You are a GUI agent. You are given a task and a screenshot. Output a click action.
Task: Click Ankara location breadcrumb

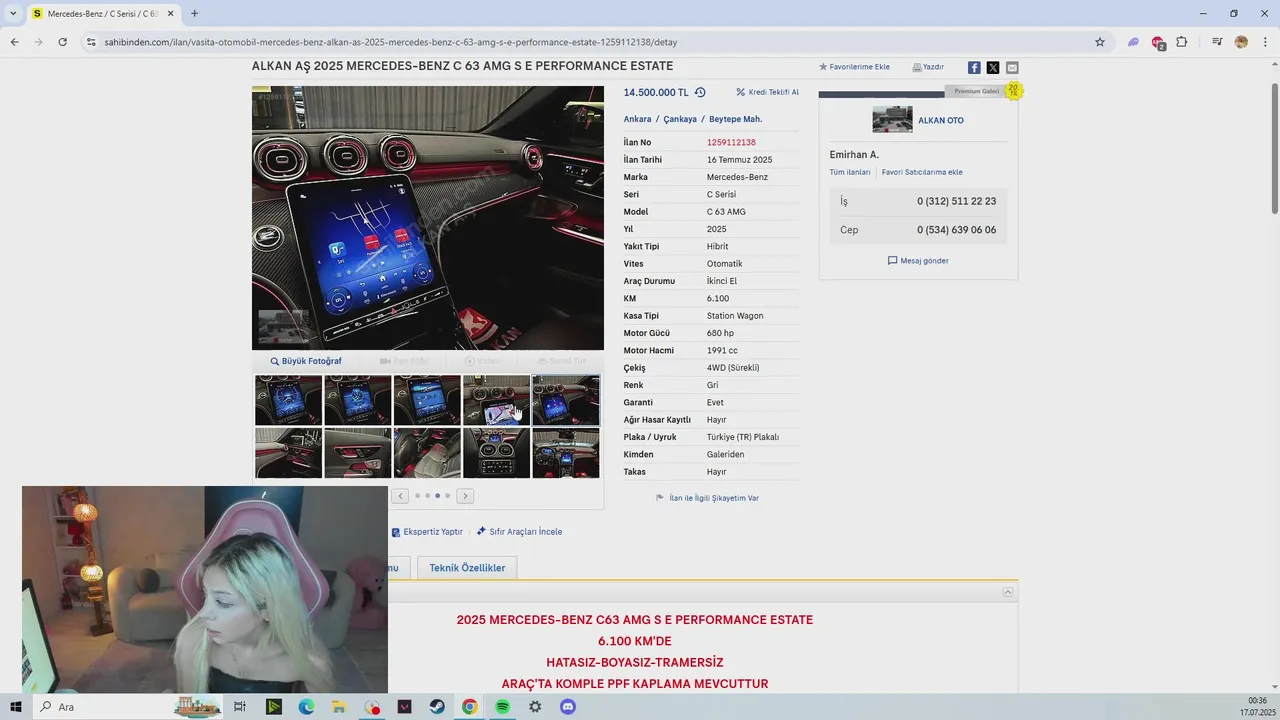coord(637,119)
